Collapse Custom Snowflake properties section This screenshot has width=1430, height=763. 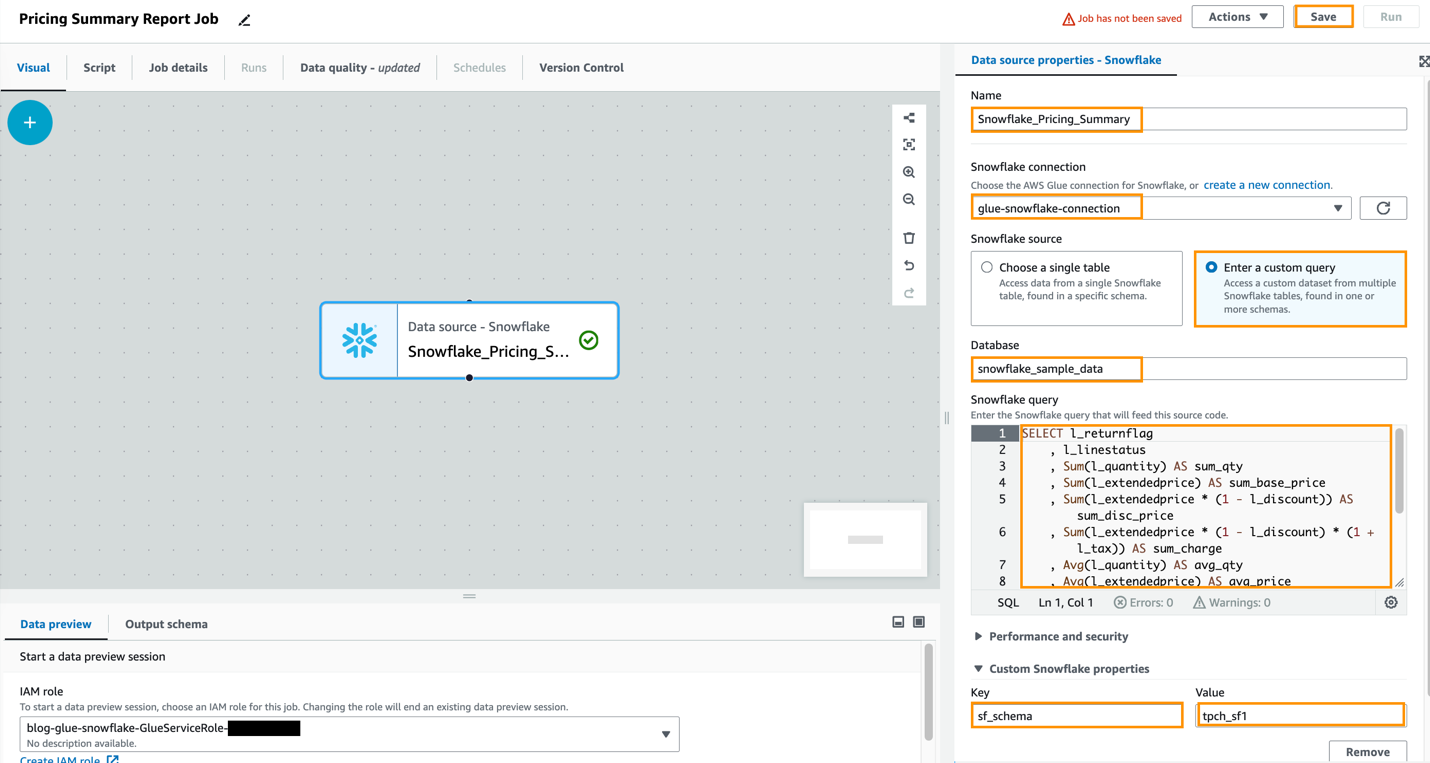[x=1061, y=669]
